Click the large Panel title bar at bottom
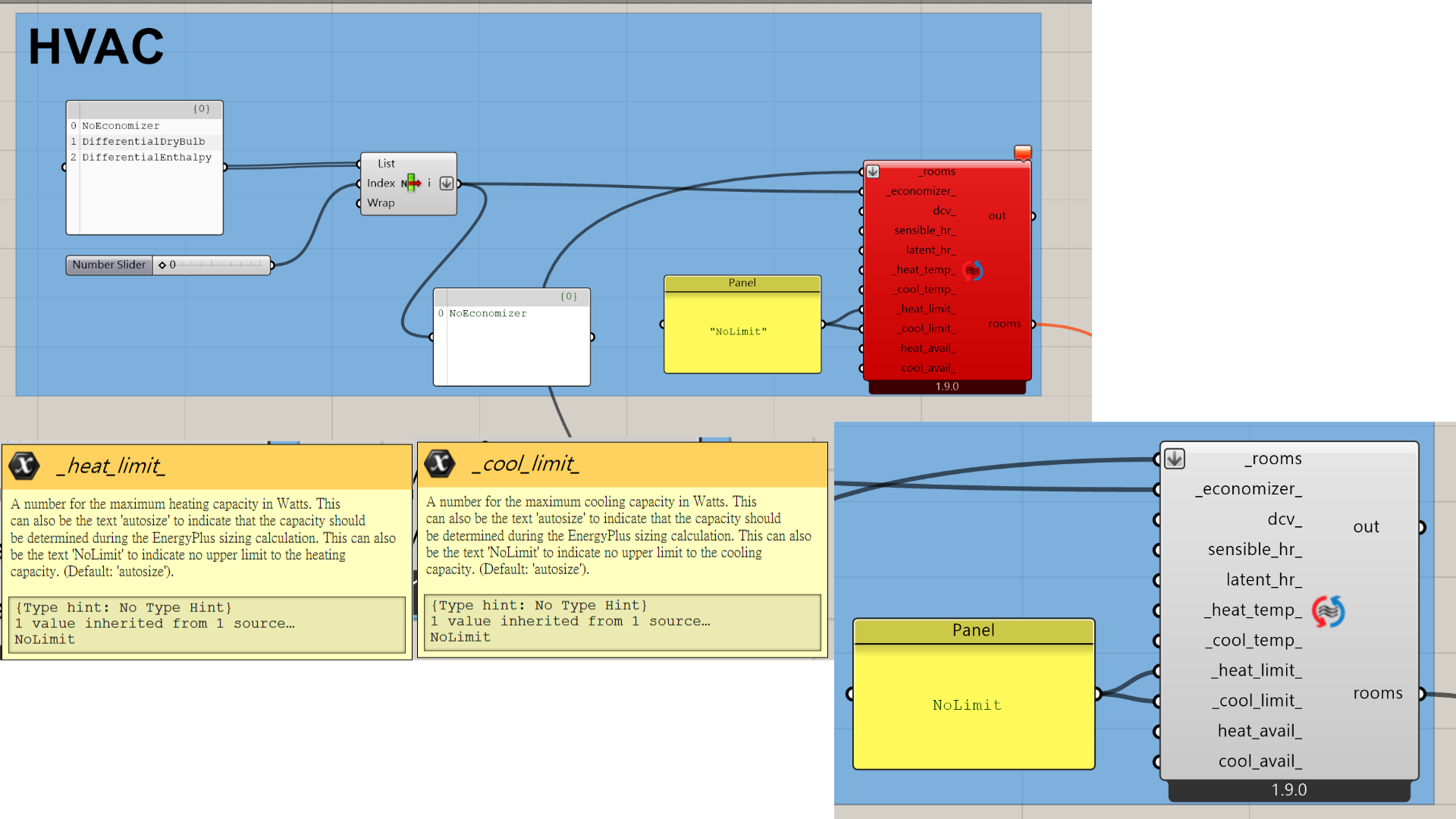 973,630
